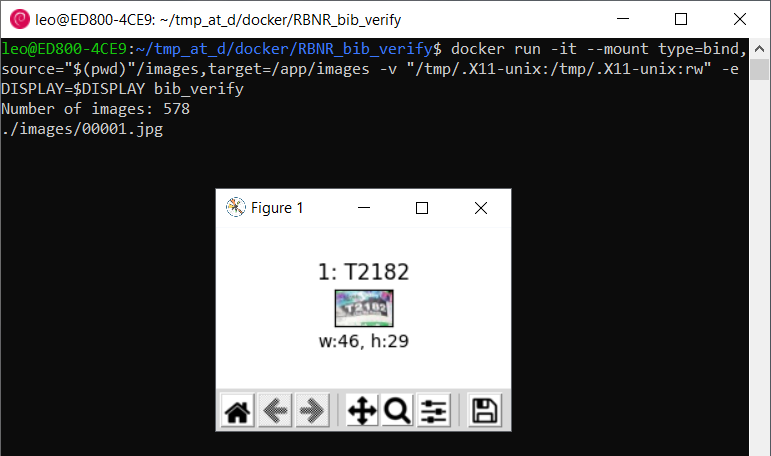Screen dimensions: 771x456
Task: Click the Figure 1 matplotlib window icon
Action: point(236,207)
